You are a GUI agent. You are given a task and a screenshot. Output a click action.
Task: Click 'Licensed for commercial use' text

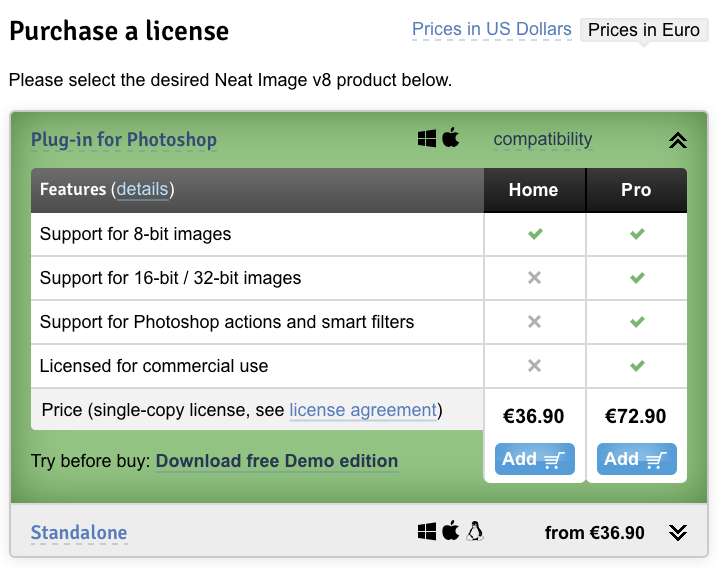tap(154, 366)
